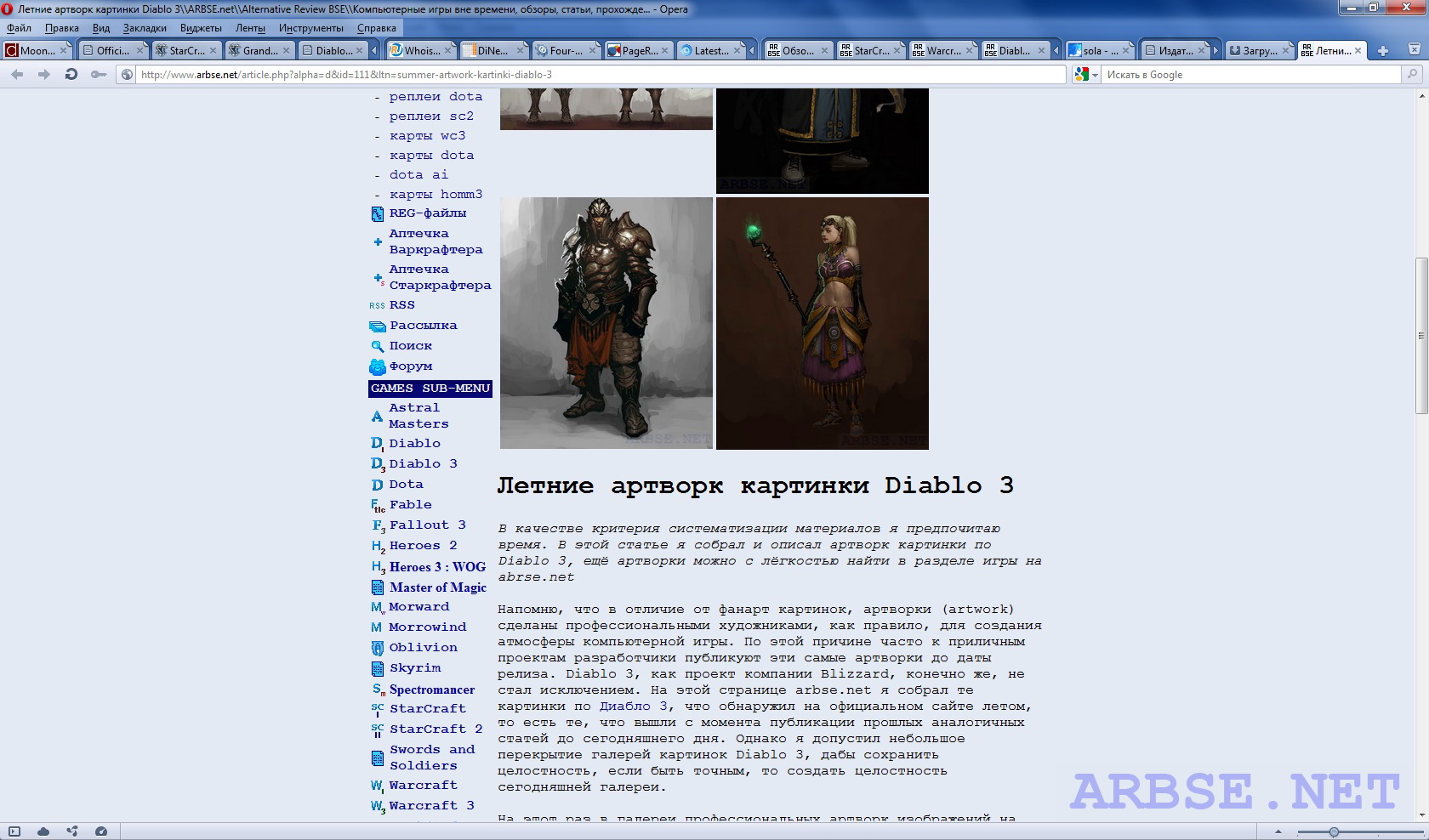The height and width of the screenshot is (840, 1429).
Task: Close the Moon... tab
Action: click(64, 51)
